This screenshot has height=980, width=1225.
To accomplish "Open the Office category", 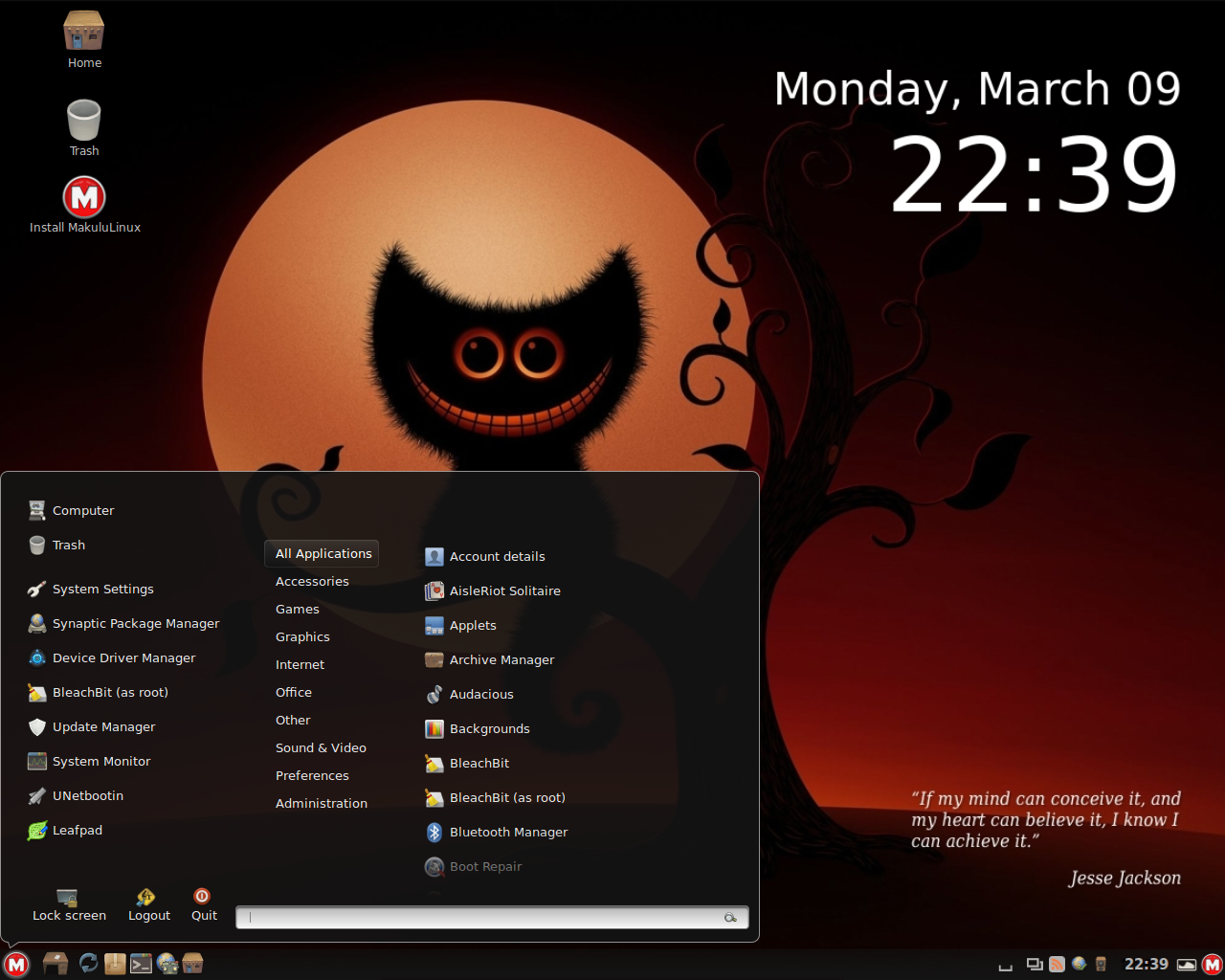I will [294, 692].
